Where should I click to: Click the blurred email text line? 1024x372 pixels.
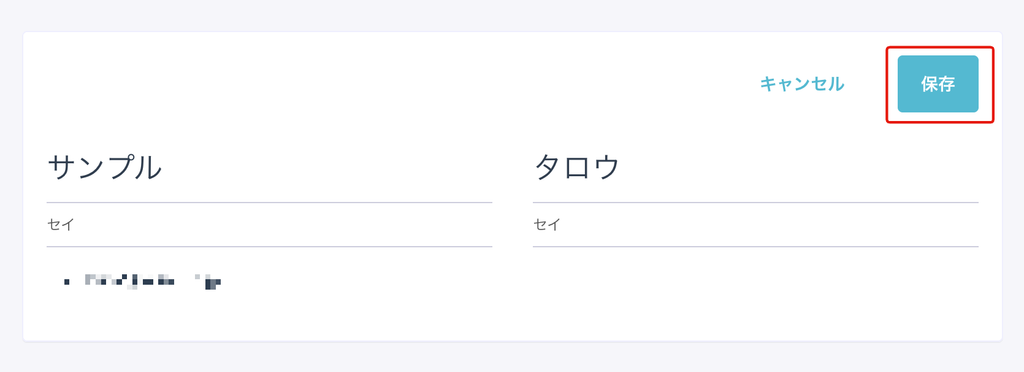[x=142, y=282]
